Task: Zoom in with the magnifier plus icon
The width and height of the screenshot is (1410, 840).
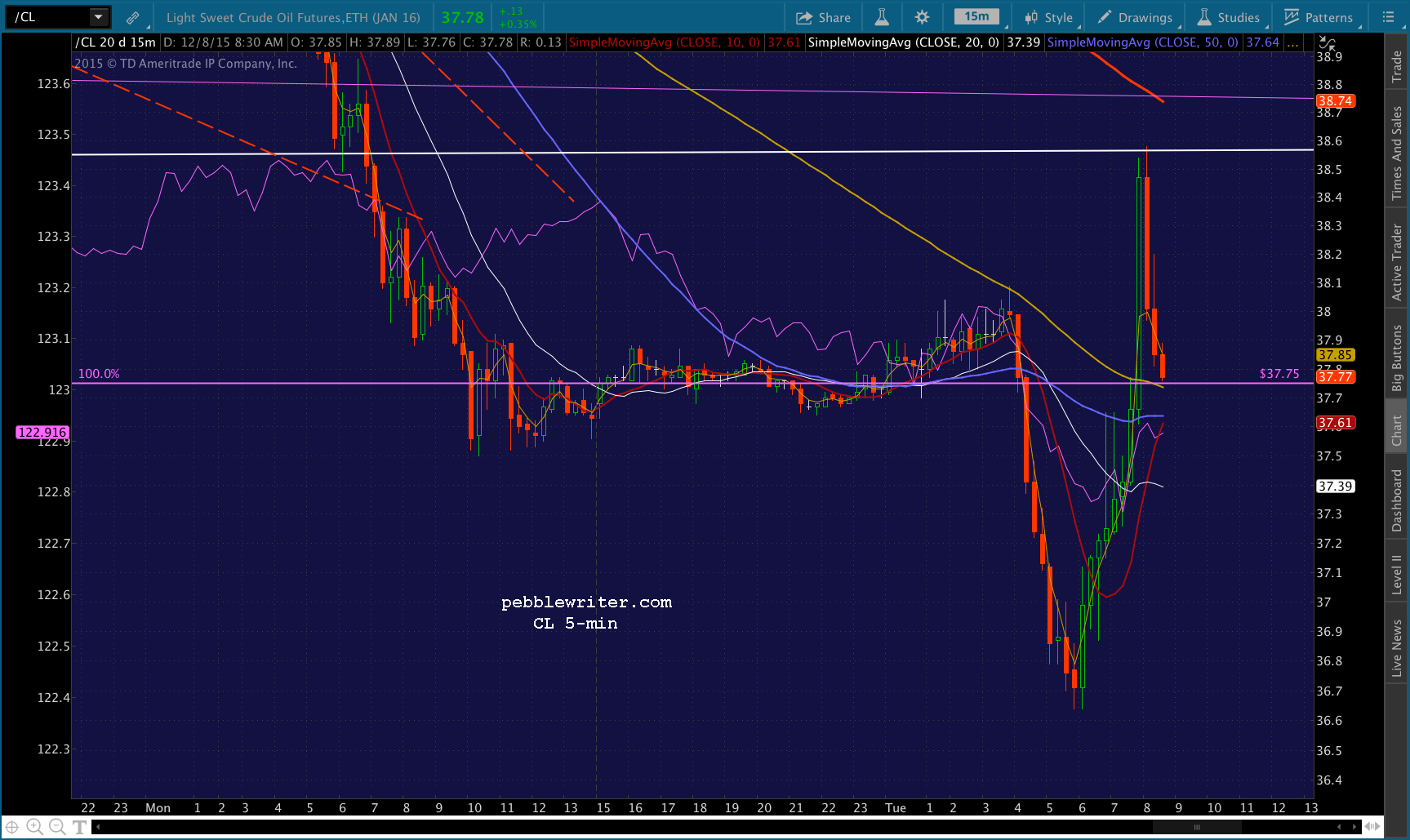Action: (x=34, y=827)
